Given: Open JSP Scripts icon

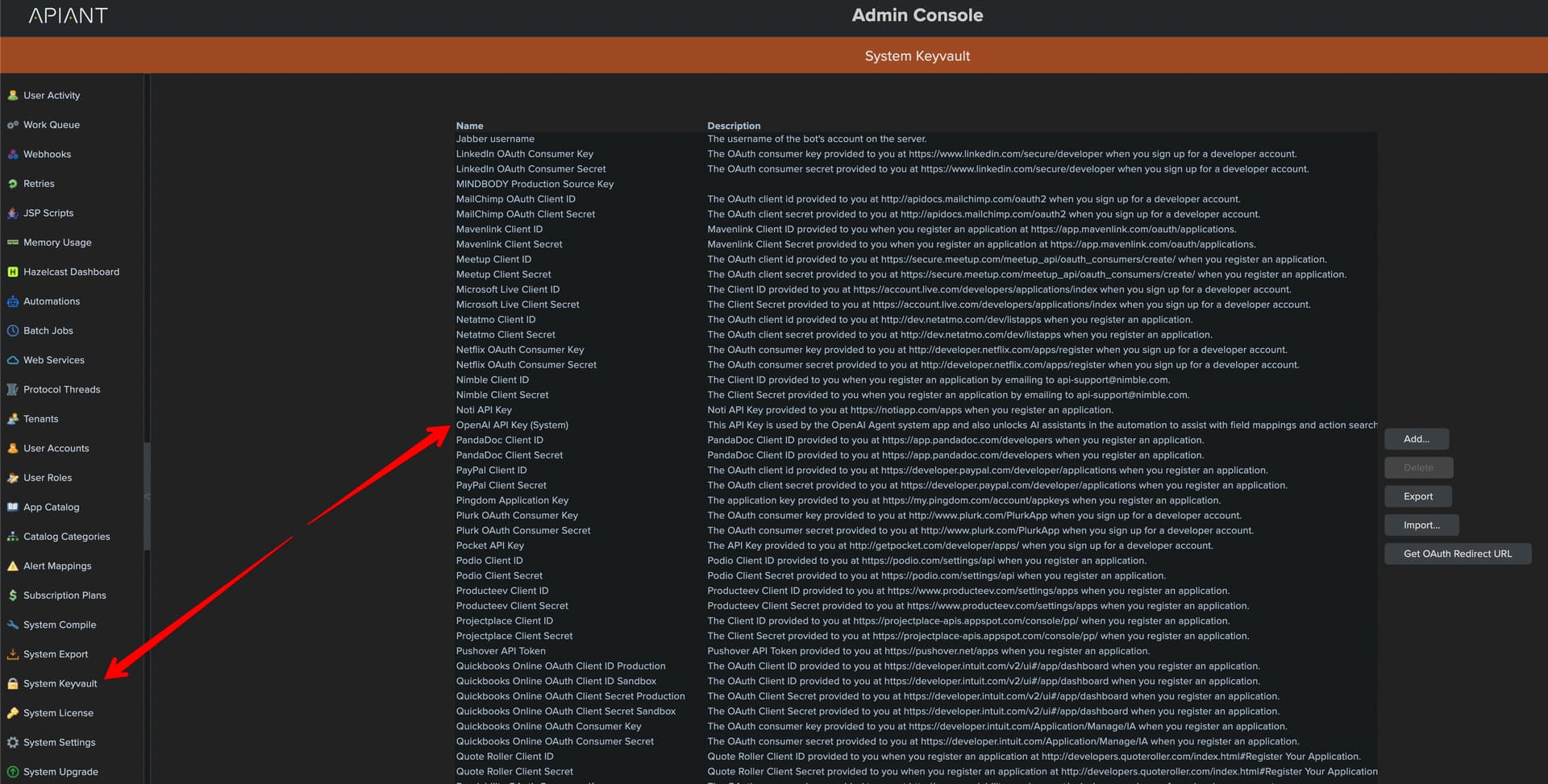Looking at the screenshot, I should (x=13, y=213).
